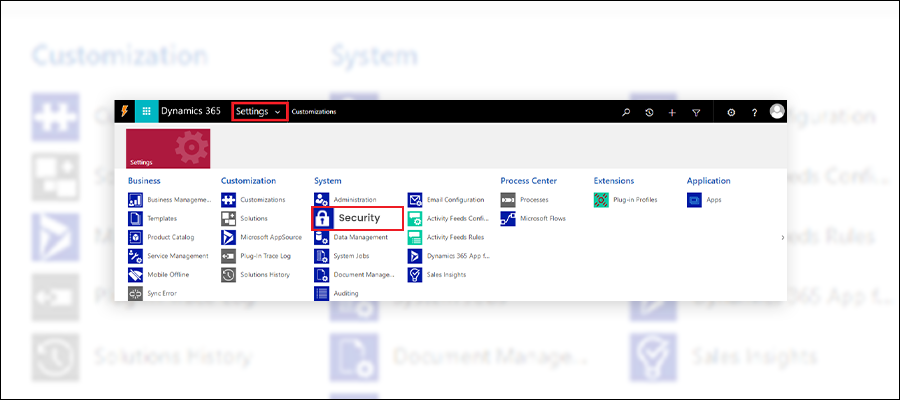Click the Solutions History icon
The height and width of the screenshot is (400, 900).
228,275
